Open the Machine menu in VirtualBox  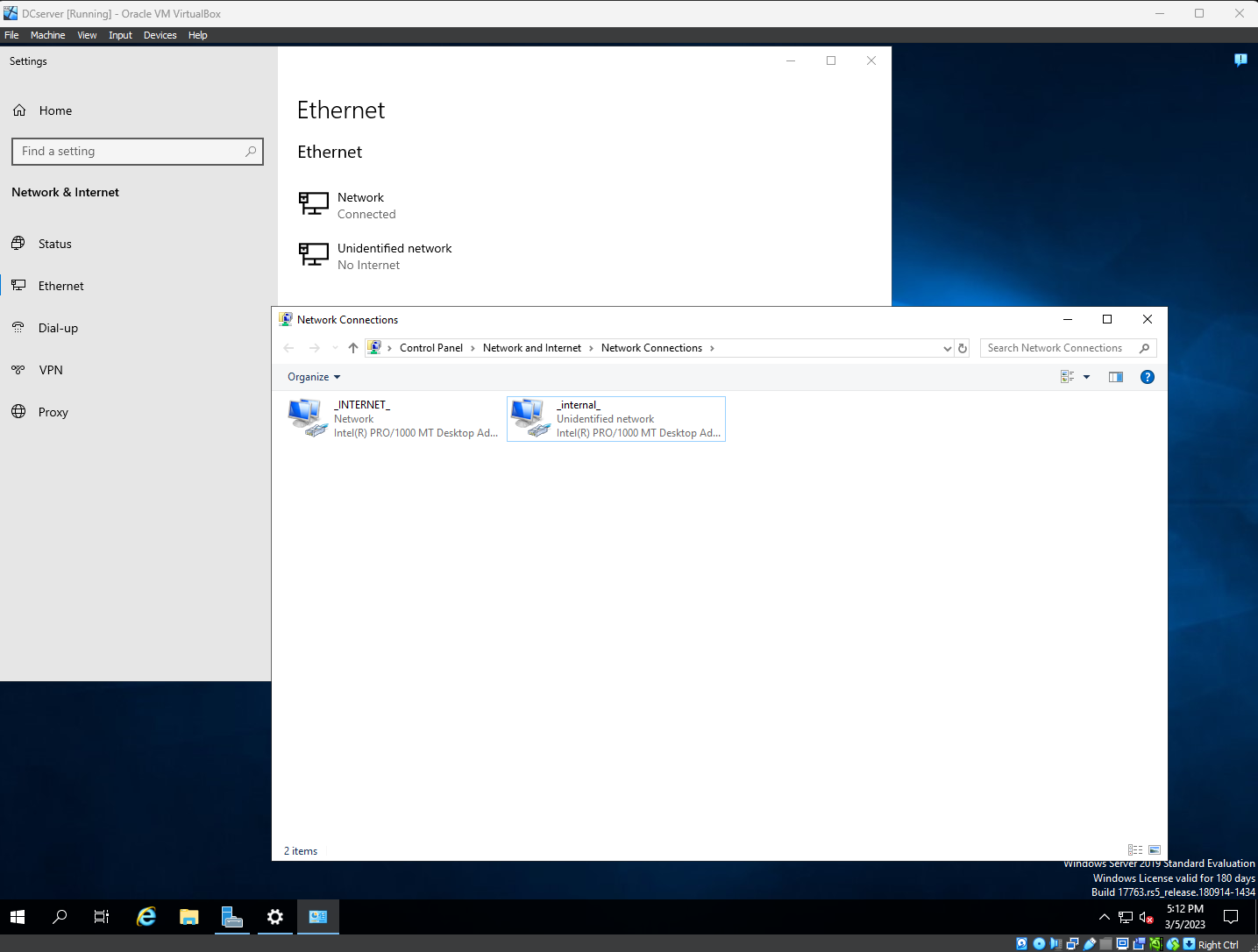point(47,35)
